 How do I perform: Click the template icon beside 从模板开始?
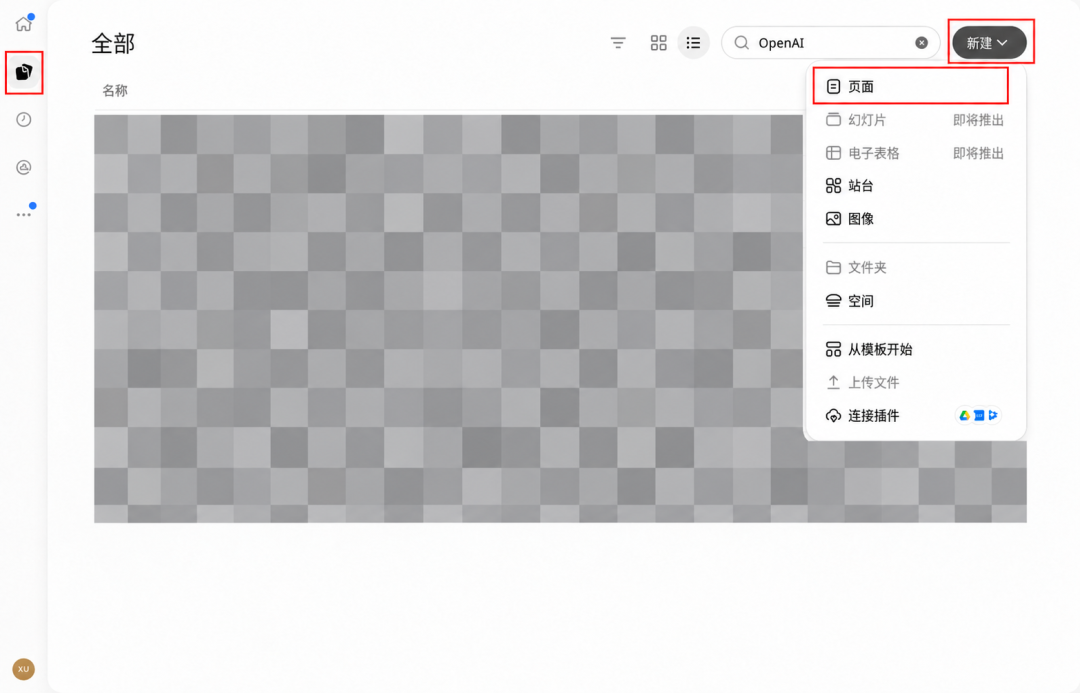coord(833,349)
